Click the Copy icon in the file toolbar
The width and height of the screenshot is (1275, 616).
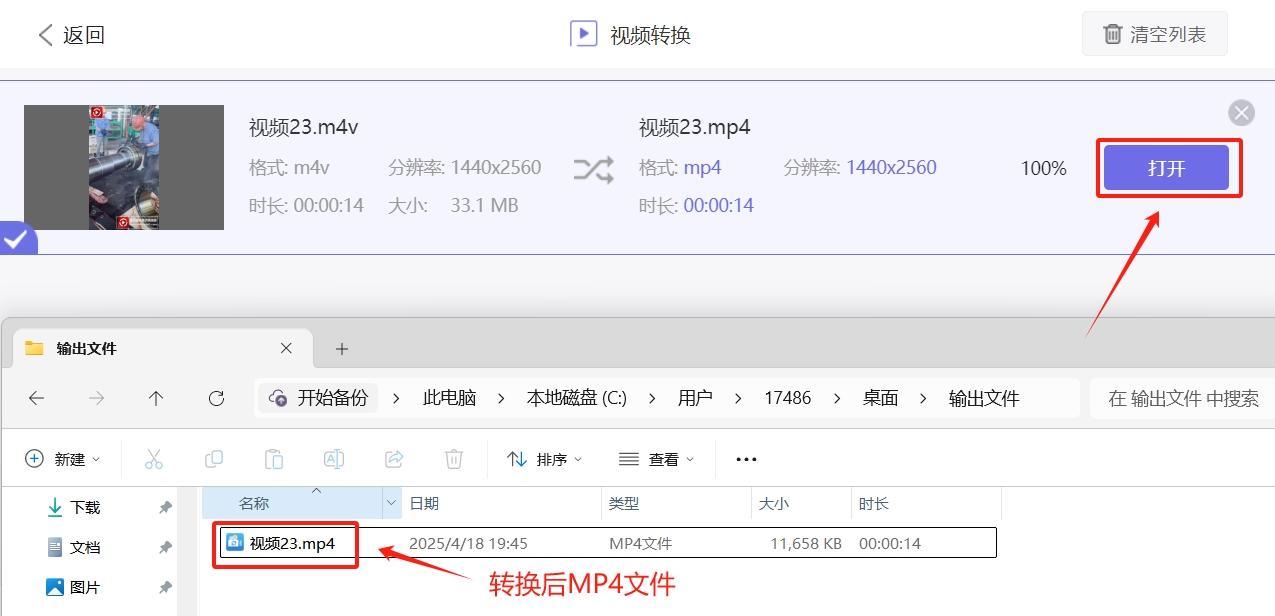pyautogui.click(x=213, y=458)
